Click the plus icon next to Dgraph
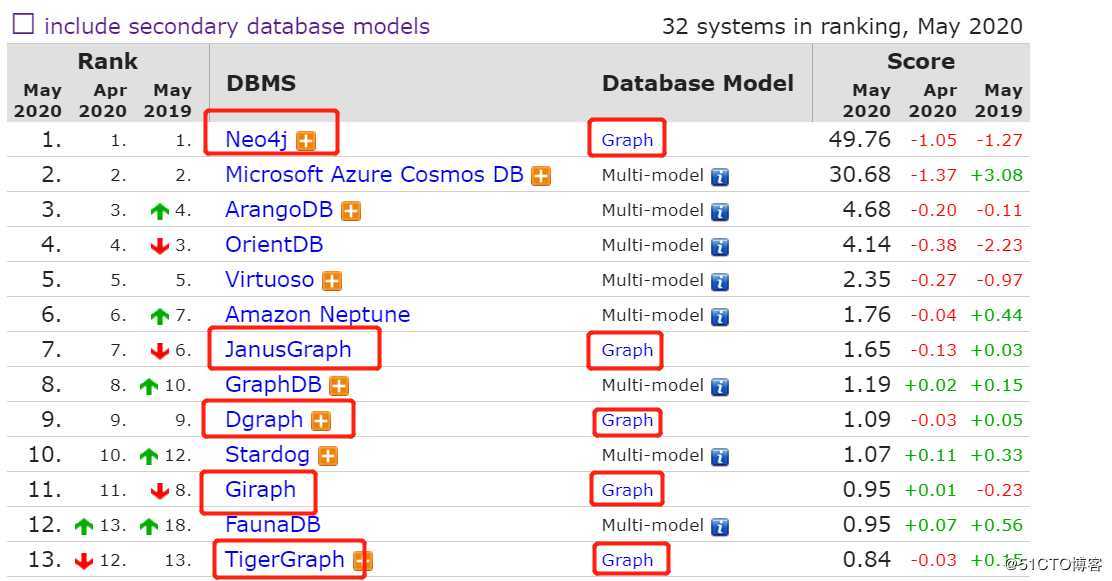The width and height of the screenshot is (1112, 581). (x=321, y=421)
